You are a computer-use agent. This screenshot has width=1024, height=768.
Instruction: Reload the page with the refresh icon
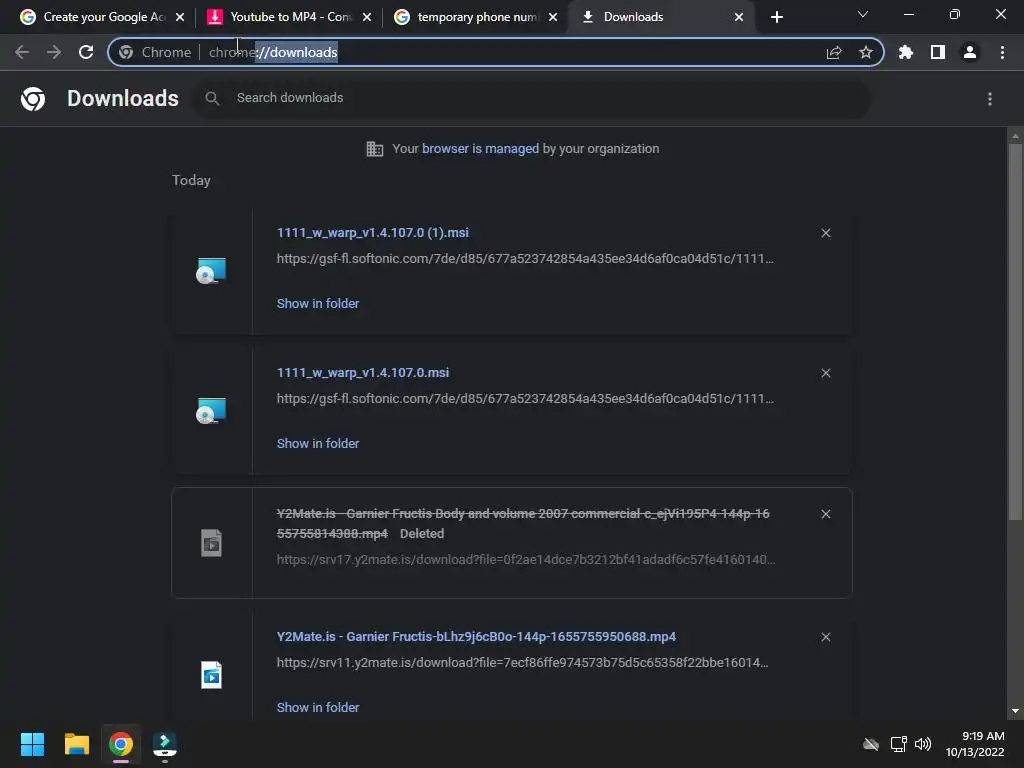pyautogui.click(x=86, y=52)
